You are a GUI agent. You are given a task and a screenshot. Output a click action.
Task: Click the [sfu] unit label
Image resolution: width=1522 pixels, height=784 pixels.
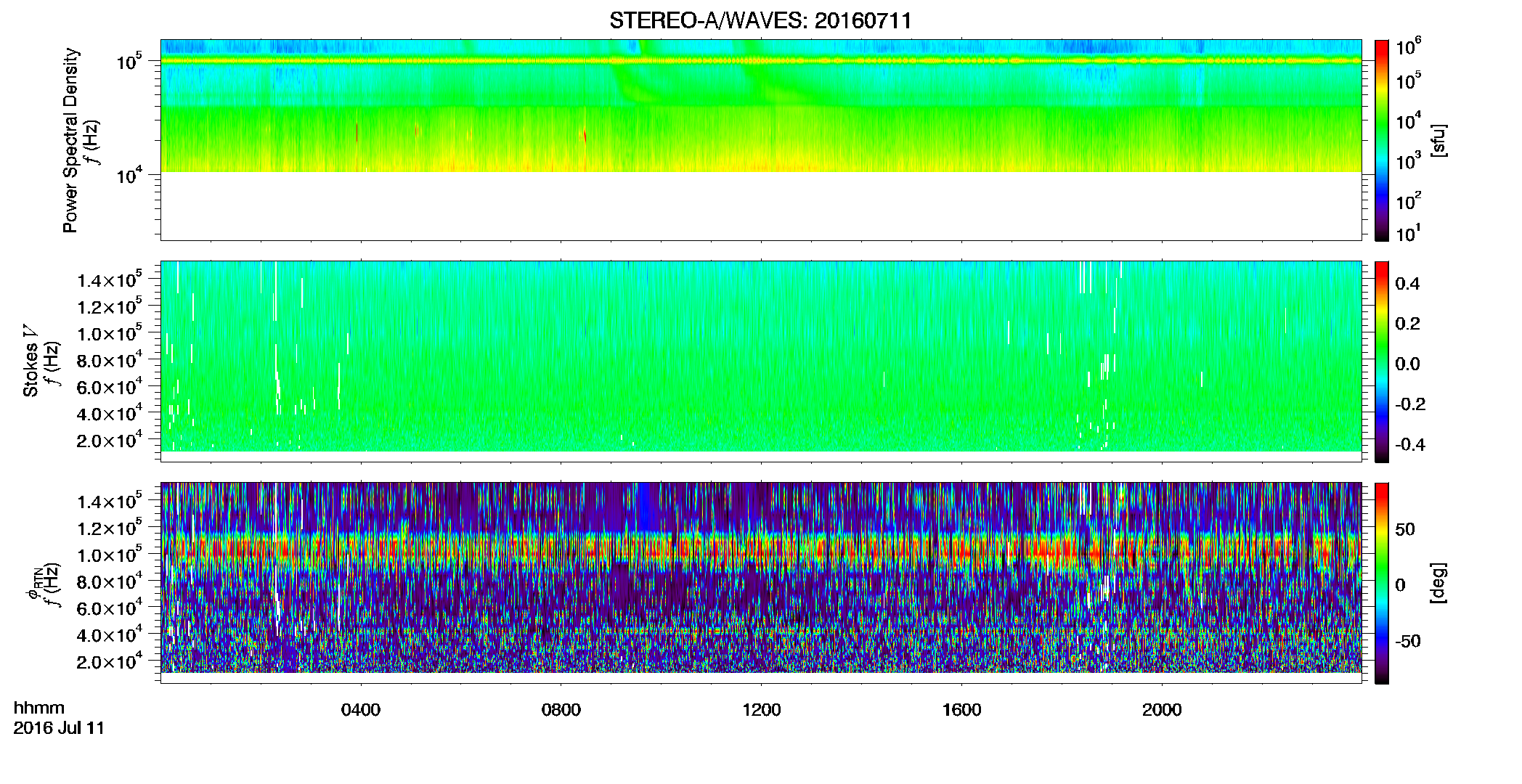coord(1438,141)
